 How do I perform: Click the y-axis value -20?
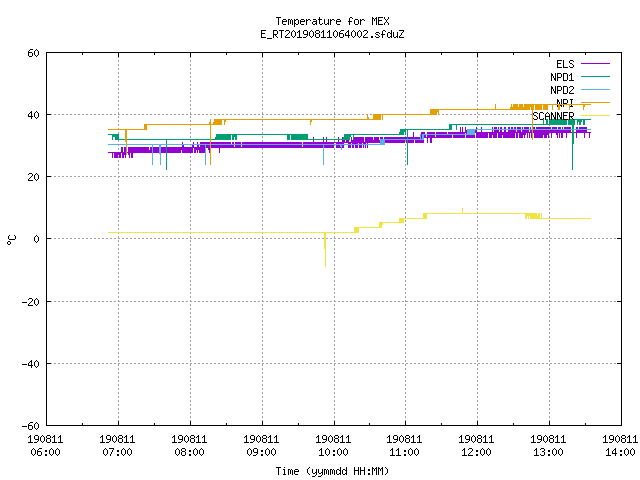pos(31,302)
